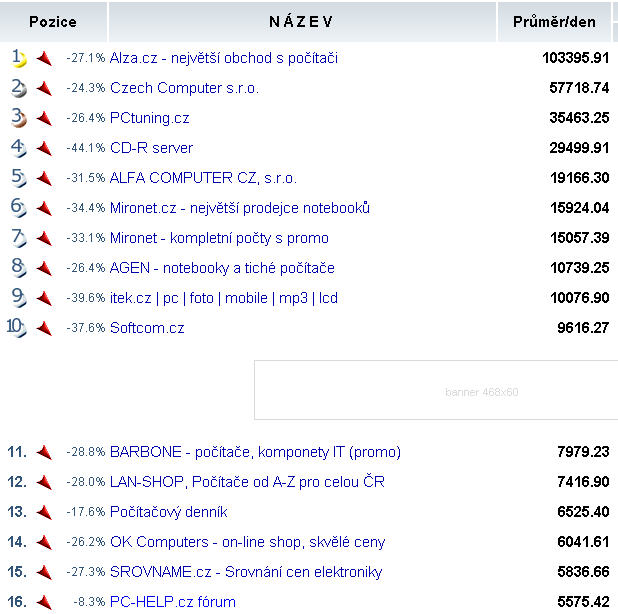Image resolution: width=618 pixels, height=614 pixels.
Task: Click the rank 7 position icon
Action: click(x=19, y=238)
